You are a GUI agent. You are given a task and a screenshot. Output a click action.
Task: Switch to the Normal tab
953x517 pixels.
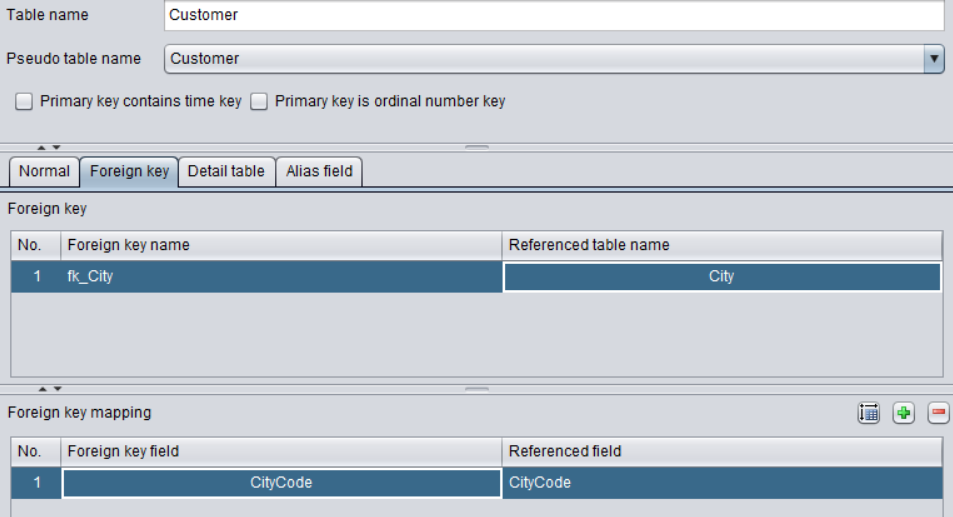pyautogui.click(x=44, y=171)
